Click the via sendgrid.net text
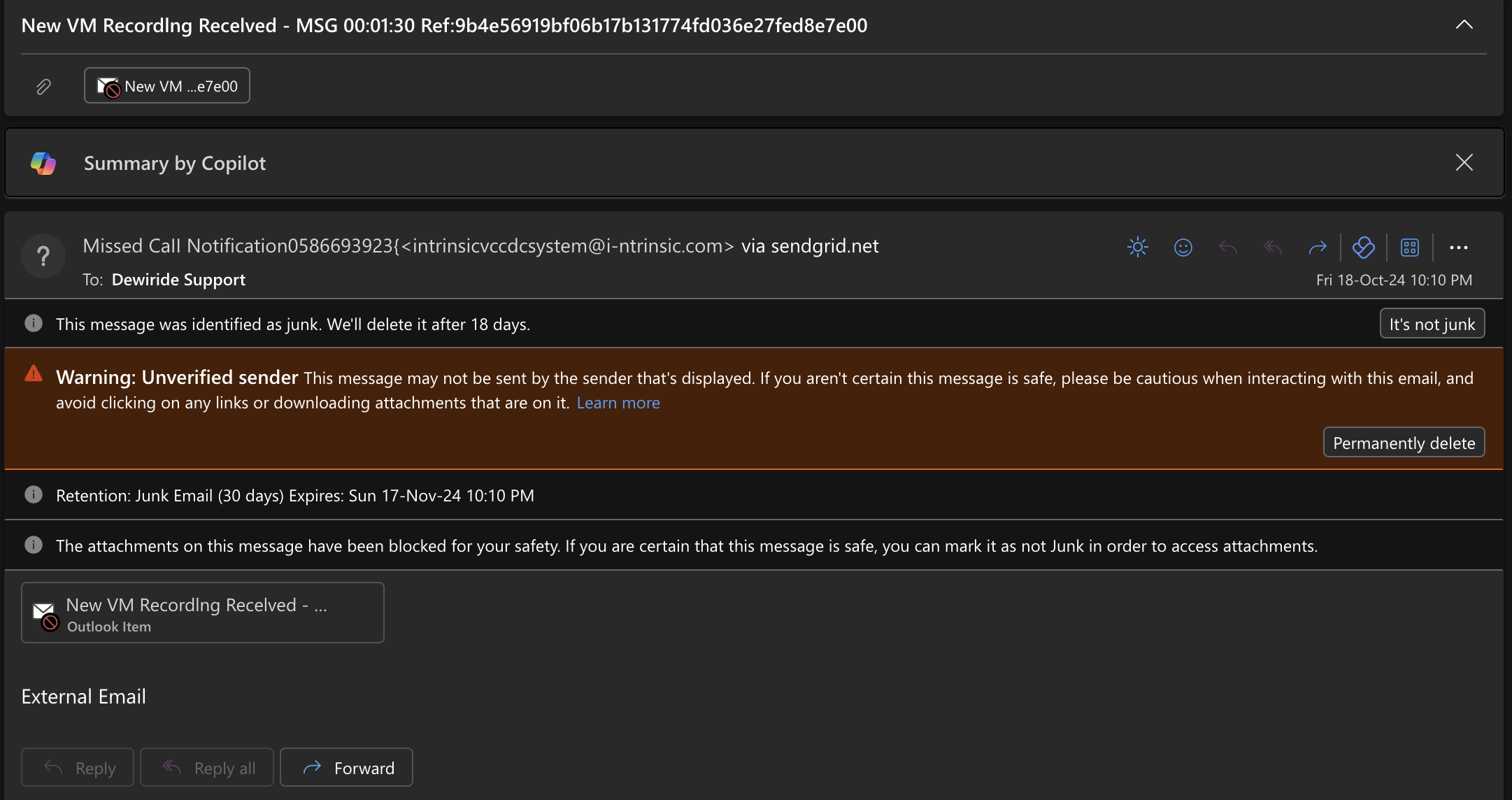Screen dimensions: 1512x800 810,246
